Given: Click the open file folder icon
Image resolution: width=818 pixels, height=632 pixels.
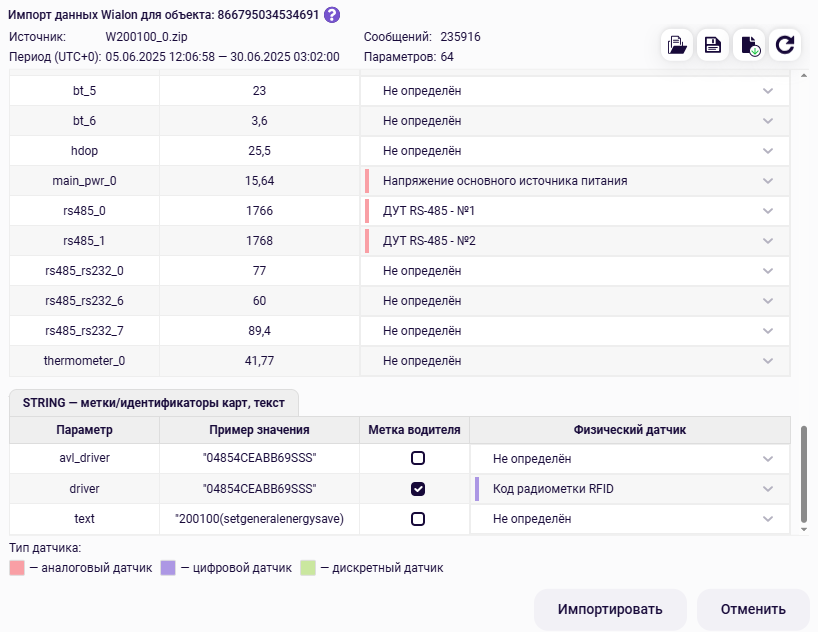Looking at the screenshot, I should coord(678,45).
